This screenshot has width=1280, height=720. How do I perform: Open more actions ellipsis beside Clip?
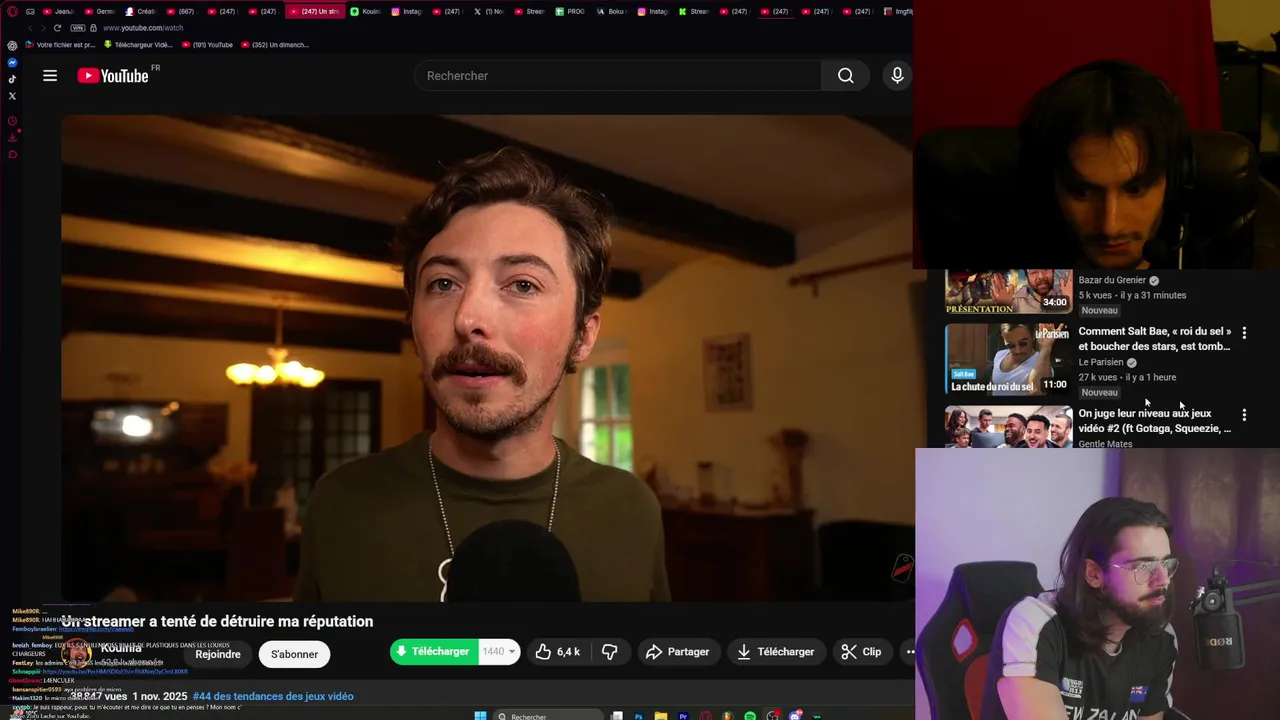click(x=908, y=652)
